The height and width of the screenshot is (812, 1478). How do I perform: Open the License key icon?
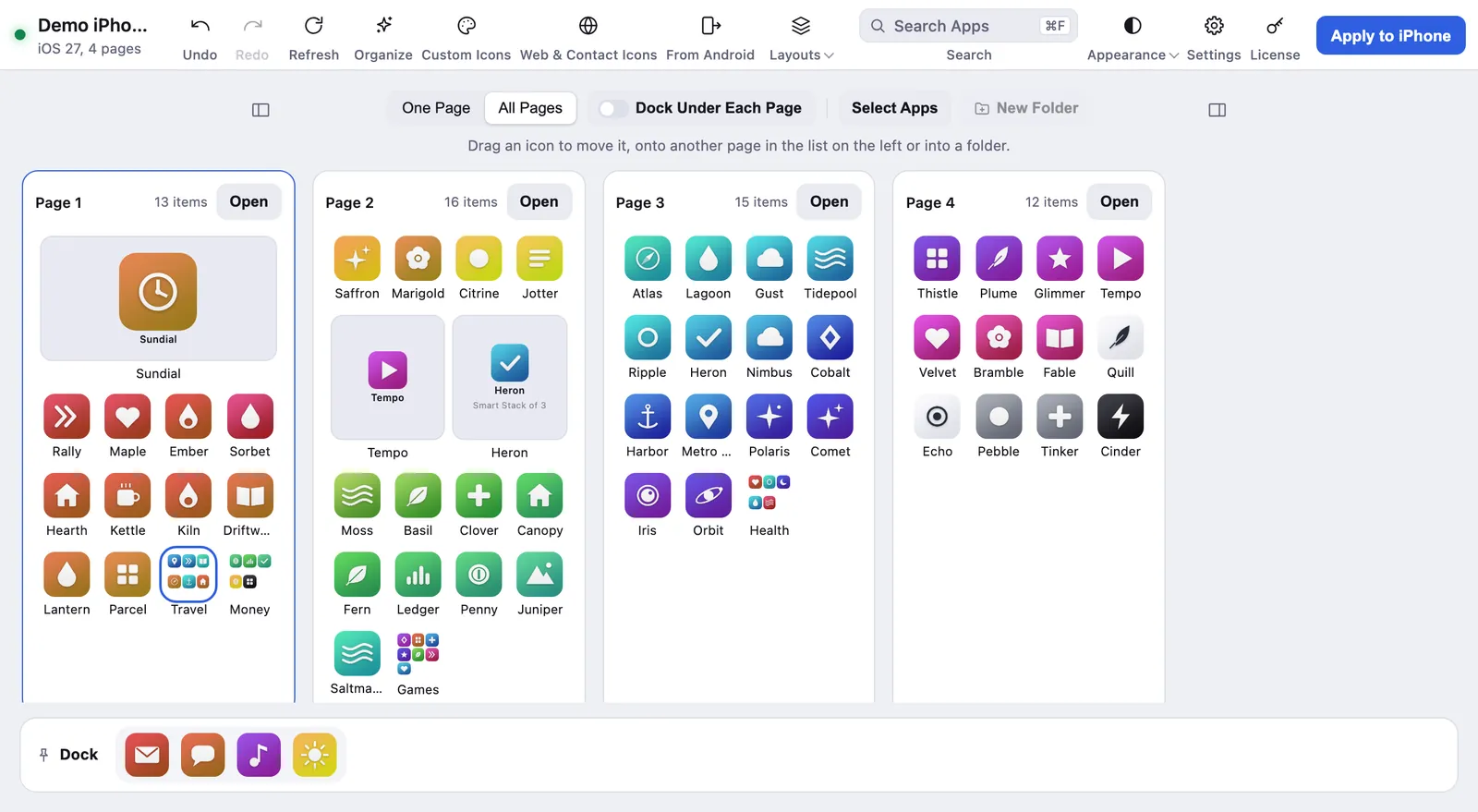1275,26
